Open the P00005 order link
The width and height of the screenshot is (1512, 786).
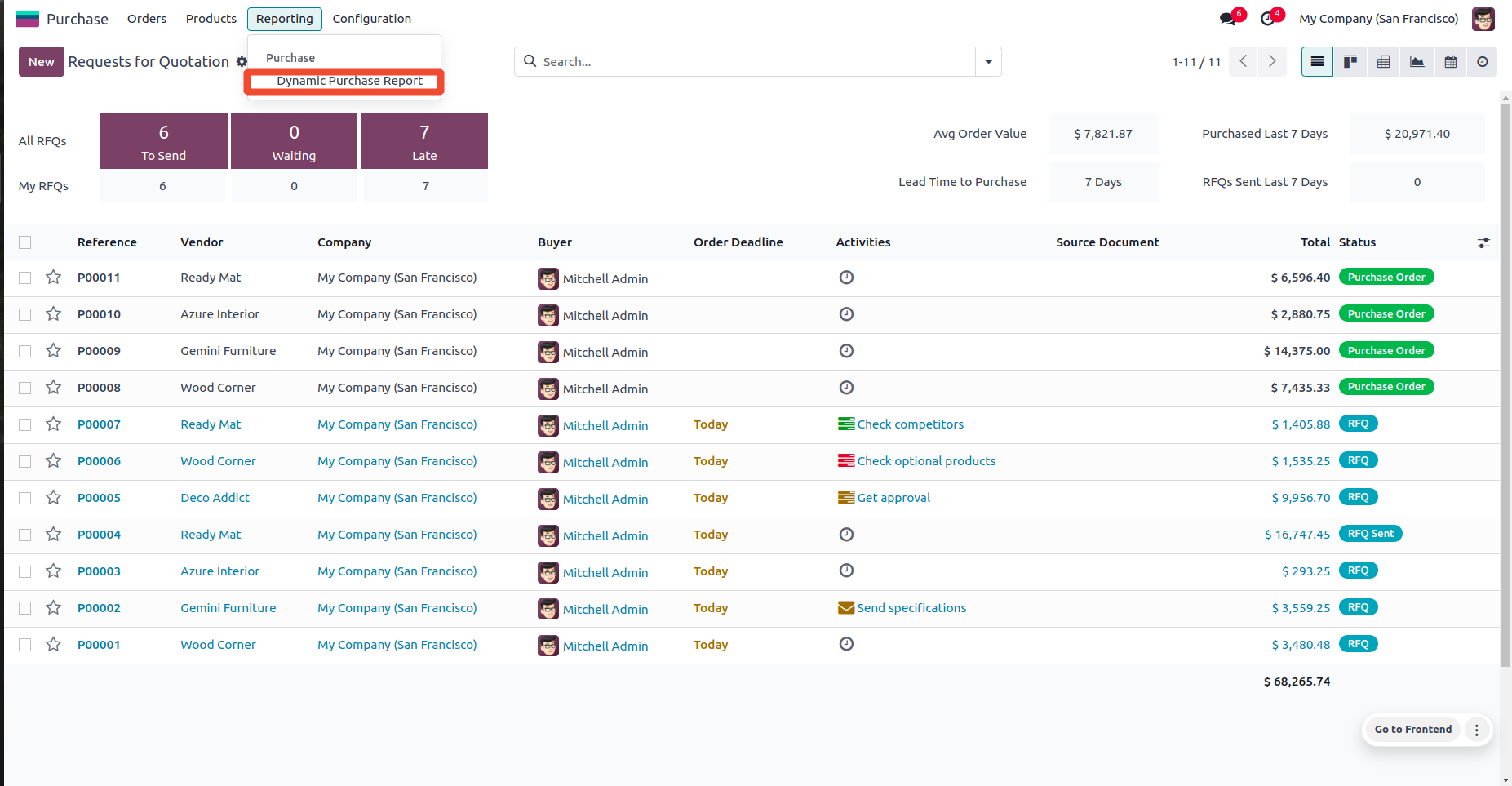click(99, 498)
